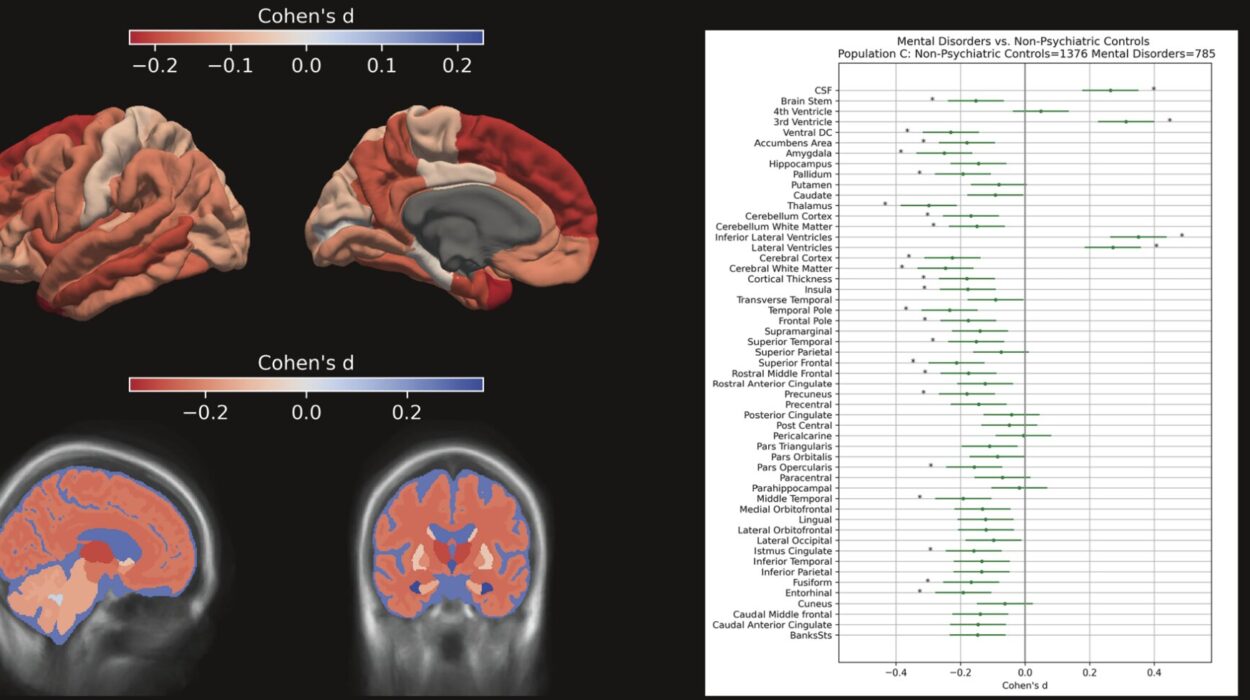This screenshot has height=700, width=1250.
Task: Click the top Cohen's d colorbar
Action: (305, 37)
